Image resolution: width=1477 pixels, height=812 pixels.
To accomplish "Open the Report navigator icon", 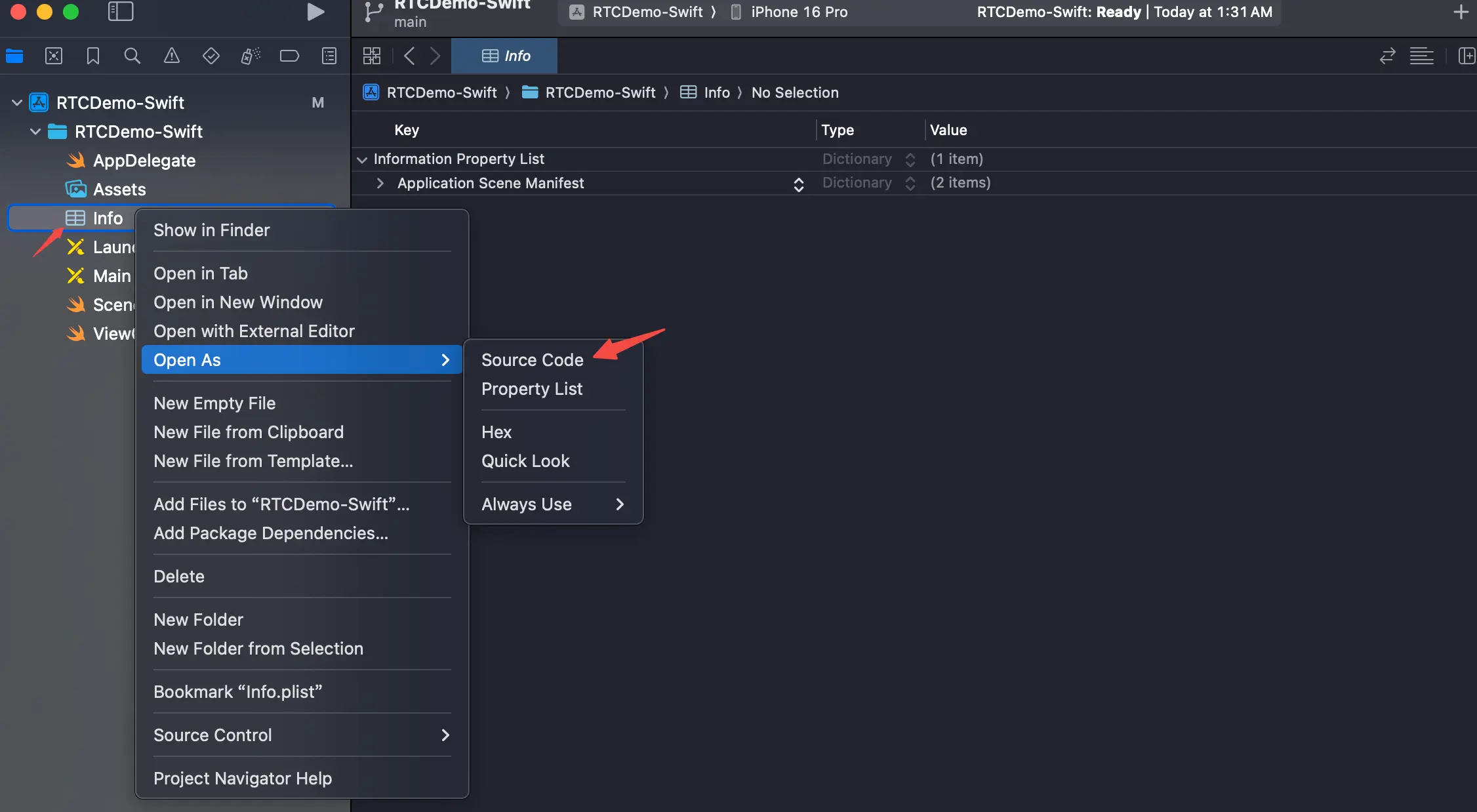I will (x=329, y=56).
